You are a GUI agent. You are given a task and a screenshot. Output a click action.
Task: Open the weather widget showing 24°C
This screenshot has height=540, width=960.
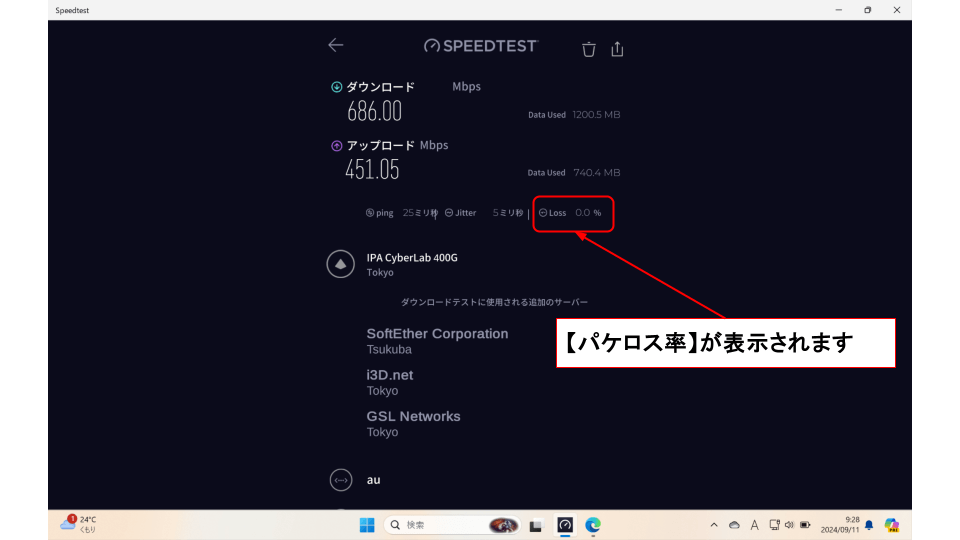79,524
